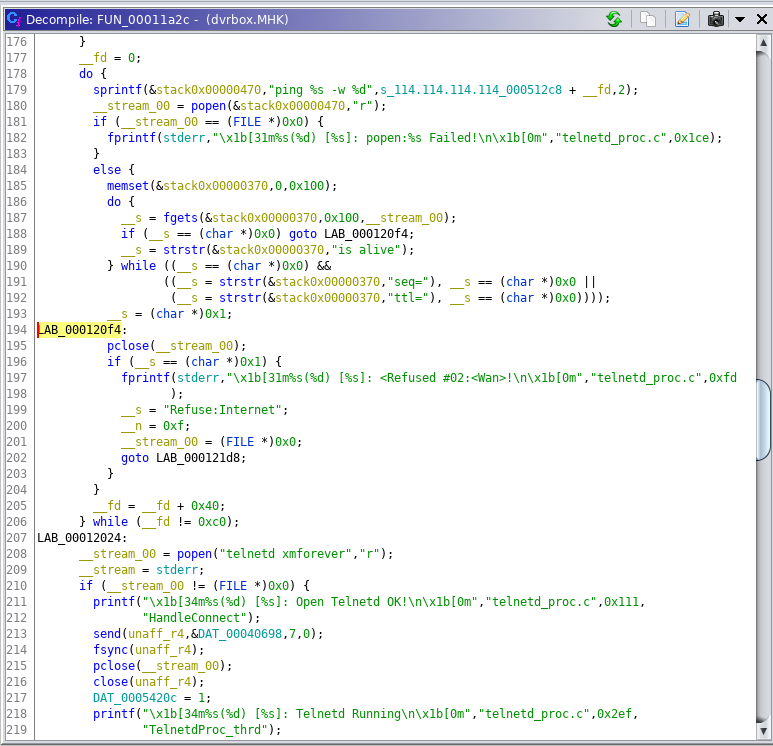Select the highlighted label LAB_000120f4 on line 194
Image resolution: width=773 pixels, height=746 pixels.
click(79, 330)
